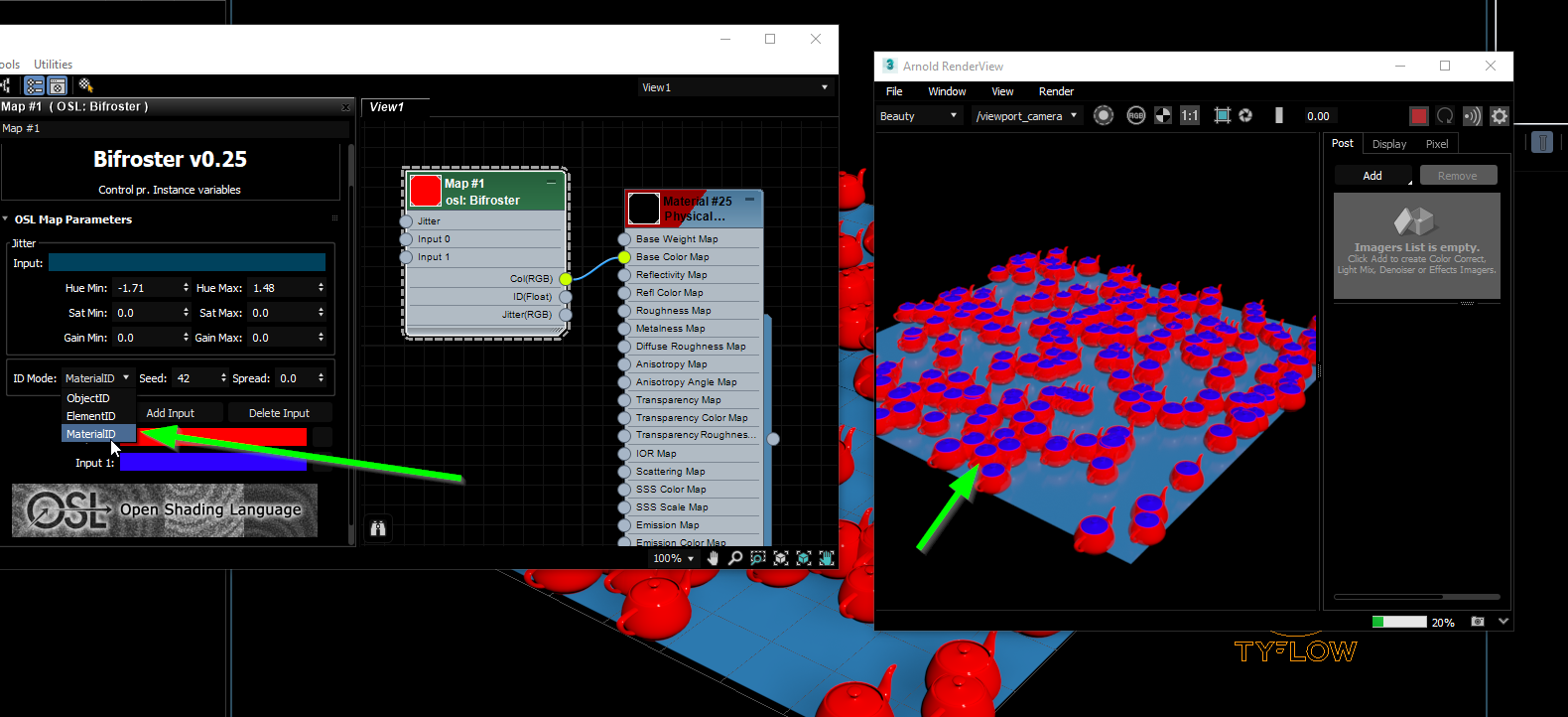Open the binoculars search tool in View1

coord(378,528)
